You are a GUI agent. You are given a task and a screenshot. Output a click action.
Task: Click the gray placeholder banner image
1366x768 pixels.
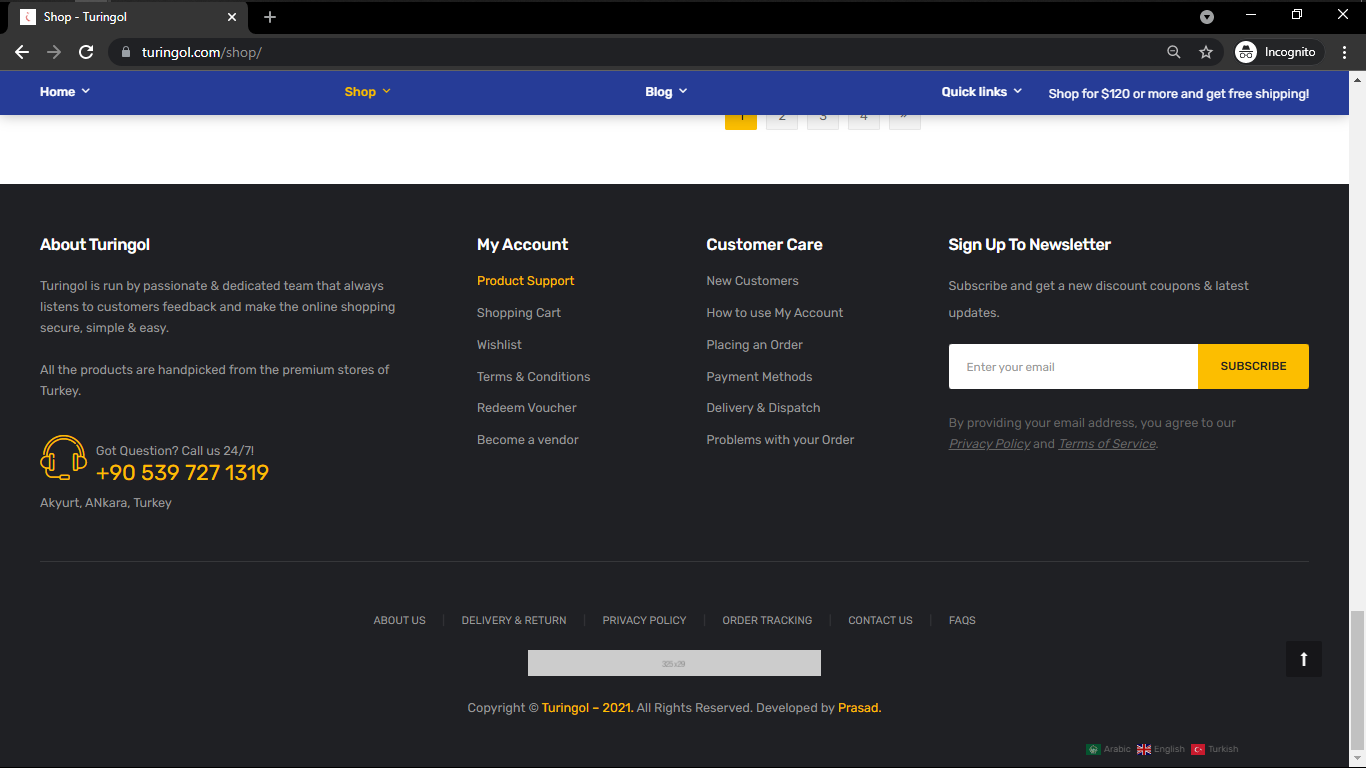674,663
